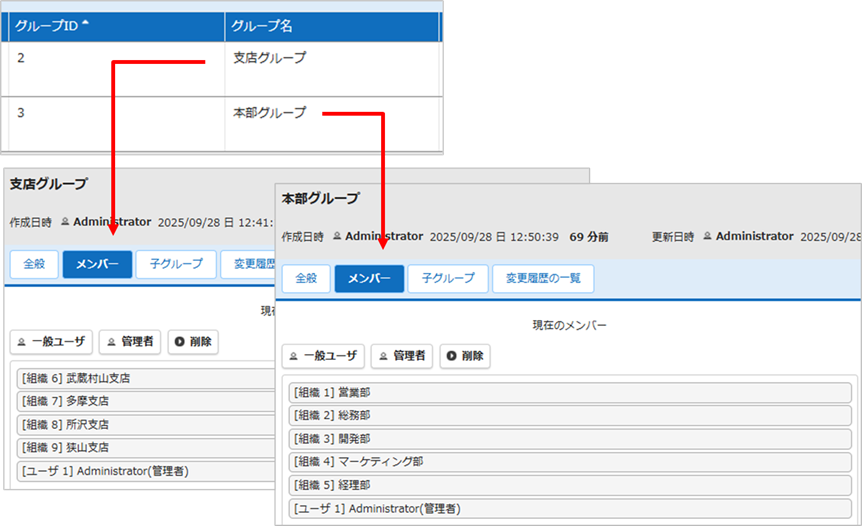Click 削除 button in 本部グループ panel
This screenshot has height=526, width=862.
click(465, 356)
